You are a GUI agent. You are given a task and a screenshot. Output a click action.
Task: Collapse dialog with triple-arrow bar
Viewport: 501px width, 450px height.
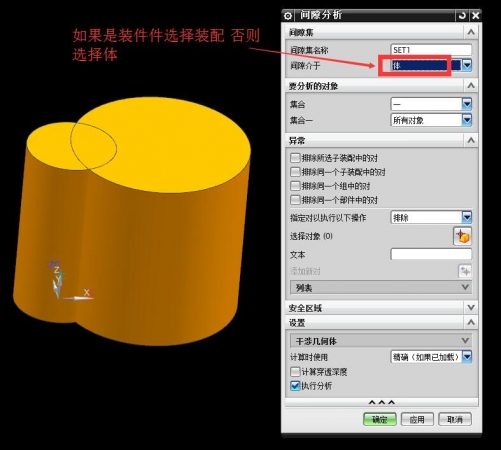pos(382,402)
